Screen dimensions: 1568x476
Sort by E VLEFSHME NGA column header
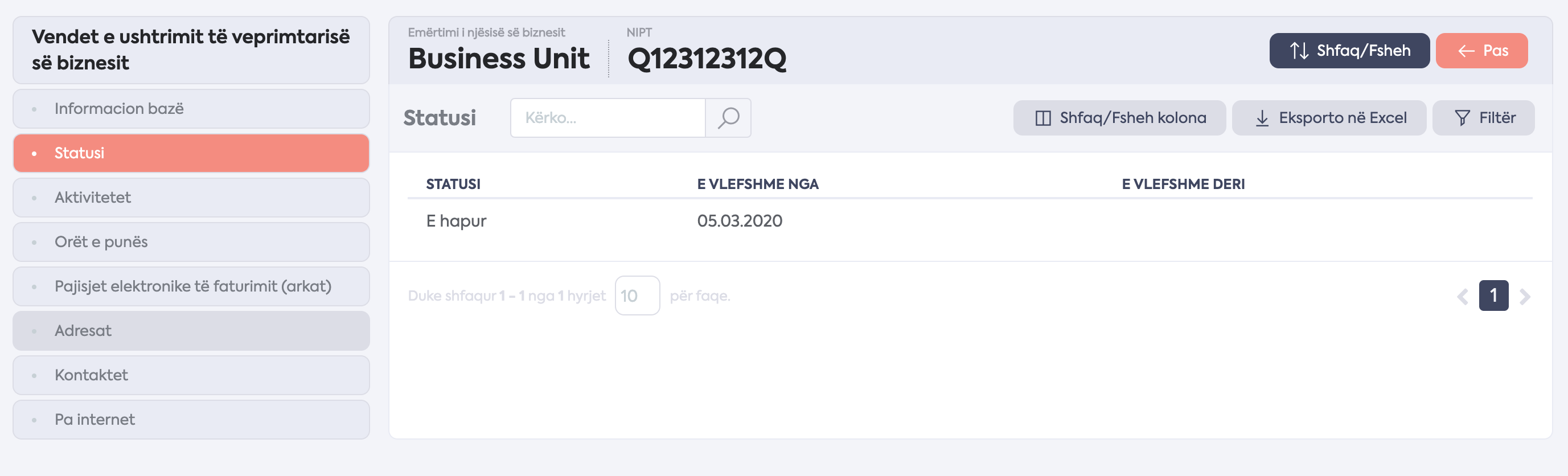click(758, 184)
